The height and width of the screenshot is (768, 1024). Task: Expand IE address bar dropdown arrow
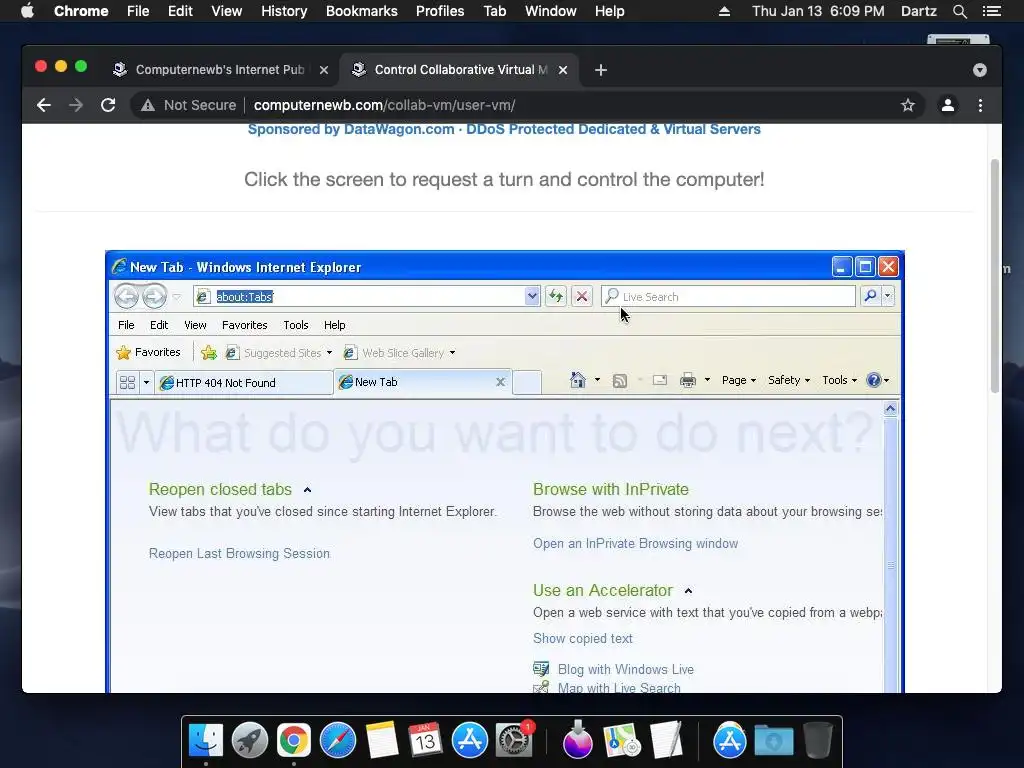[532, 296]
